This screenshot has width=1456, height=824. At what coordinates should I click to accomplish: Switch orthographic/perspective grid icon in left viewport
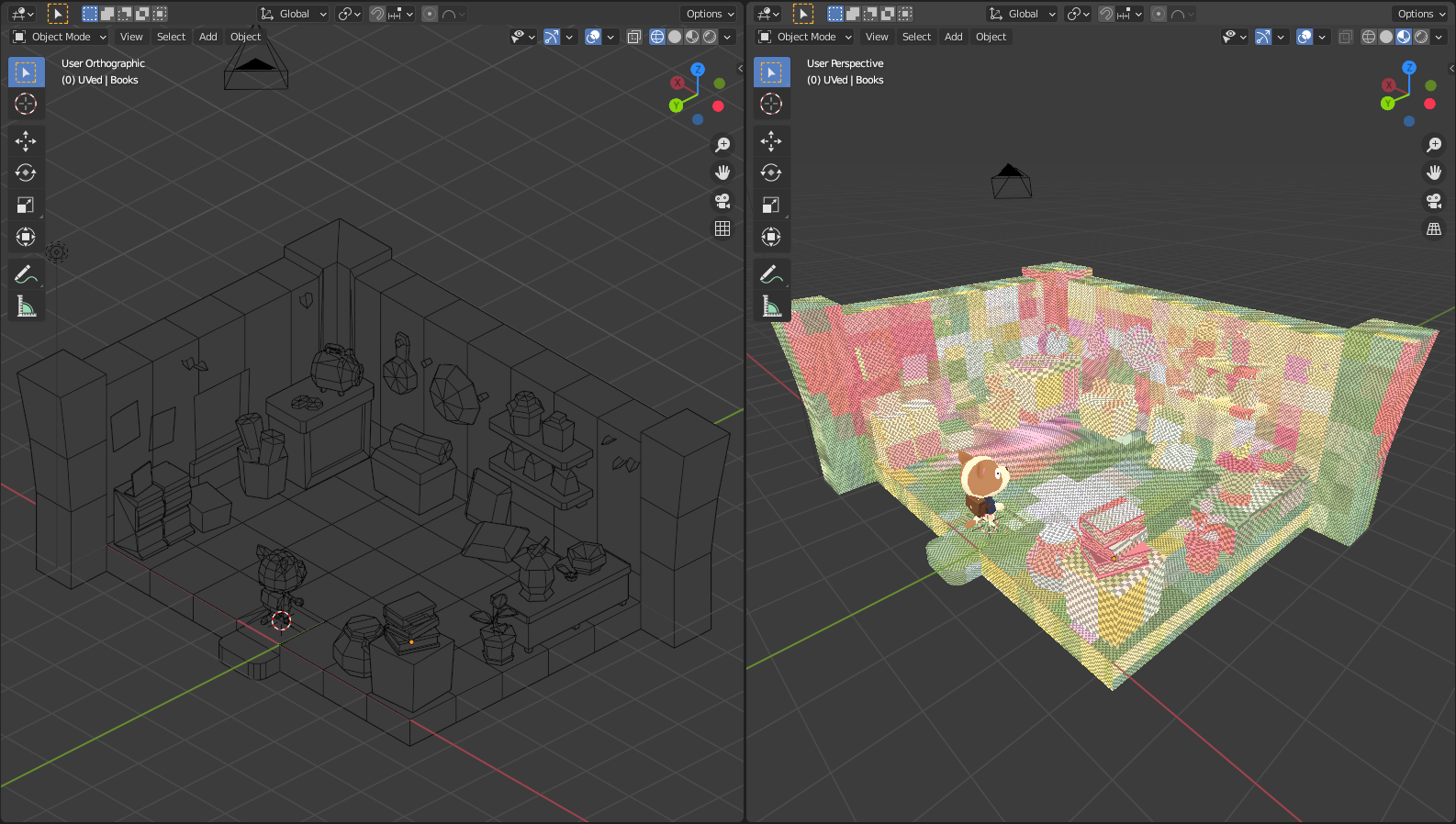pos(722,228)
